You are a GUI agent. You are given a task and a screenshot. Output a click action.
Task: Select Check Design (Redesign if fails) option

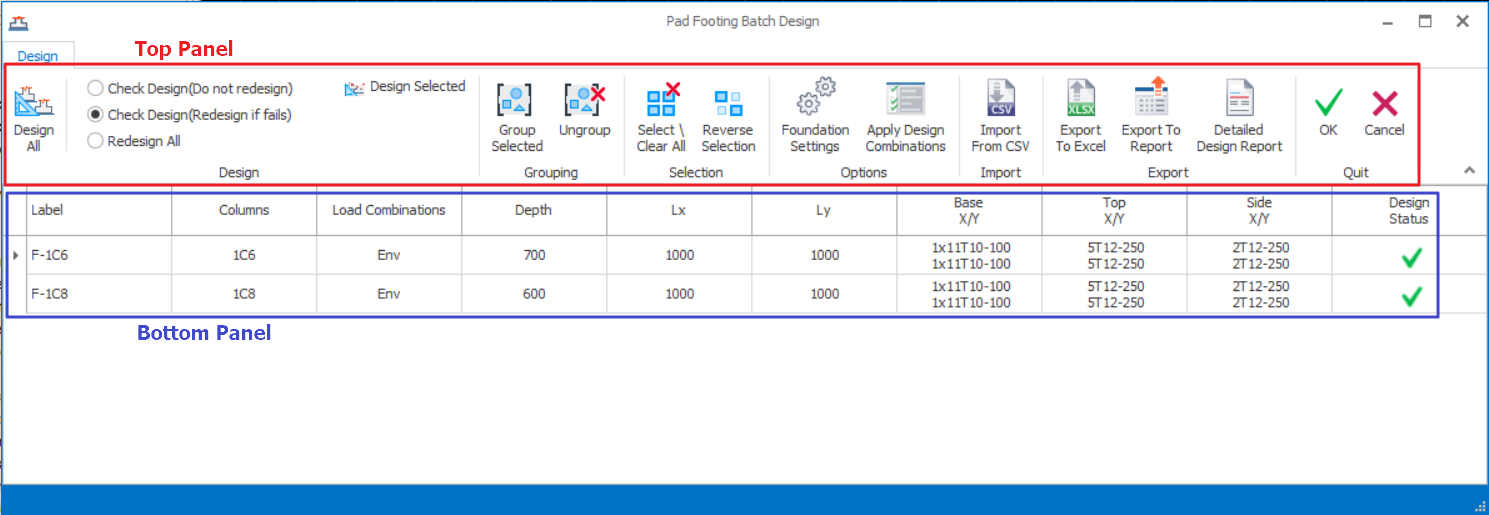96,115
